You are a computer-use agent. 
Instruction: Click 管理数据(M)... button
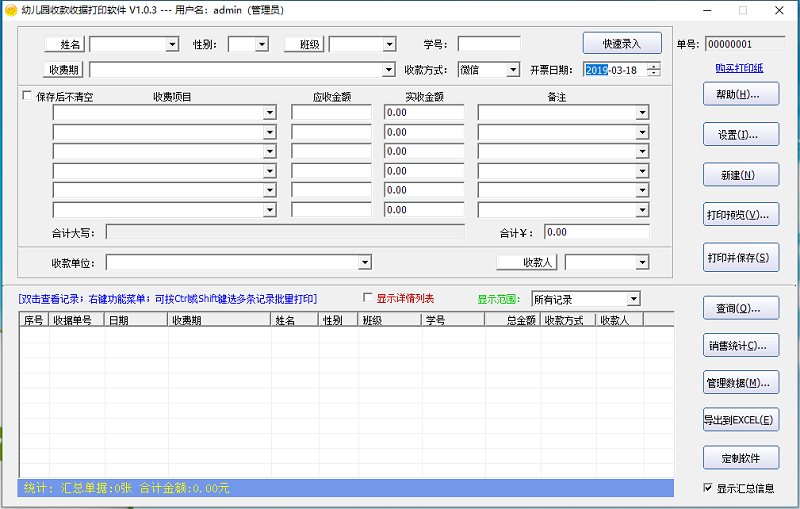point(741,382)
